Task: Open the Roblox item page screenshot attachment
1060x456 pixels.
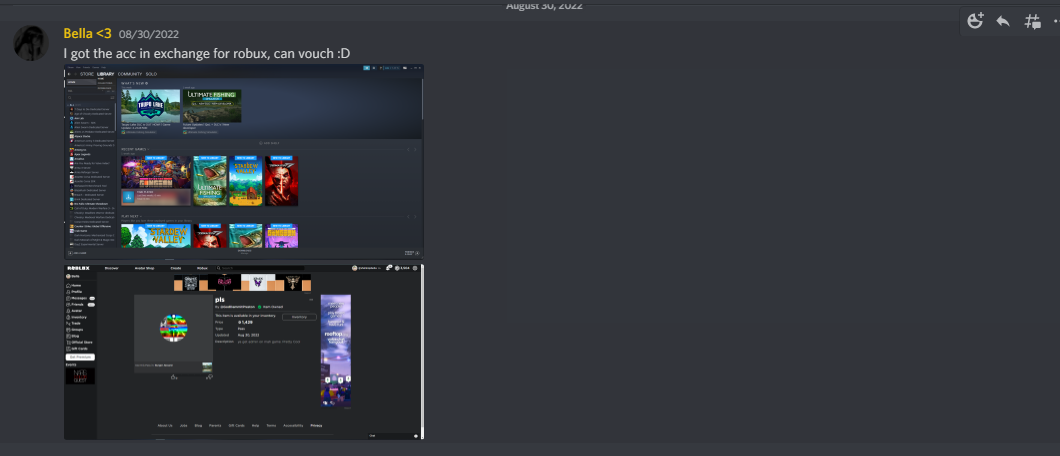Action: (244, 352)
